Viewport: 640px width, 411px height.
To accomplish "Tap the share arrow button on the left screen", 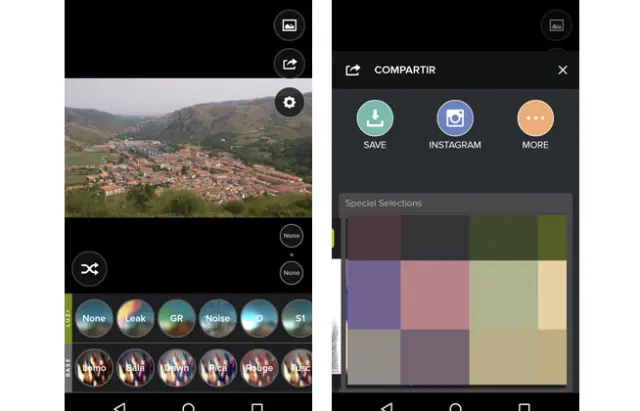I will pyautogui.click(x=289, y=64).
